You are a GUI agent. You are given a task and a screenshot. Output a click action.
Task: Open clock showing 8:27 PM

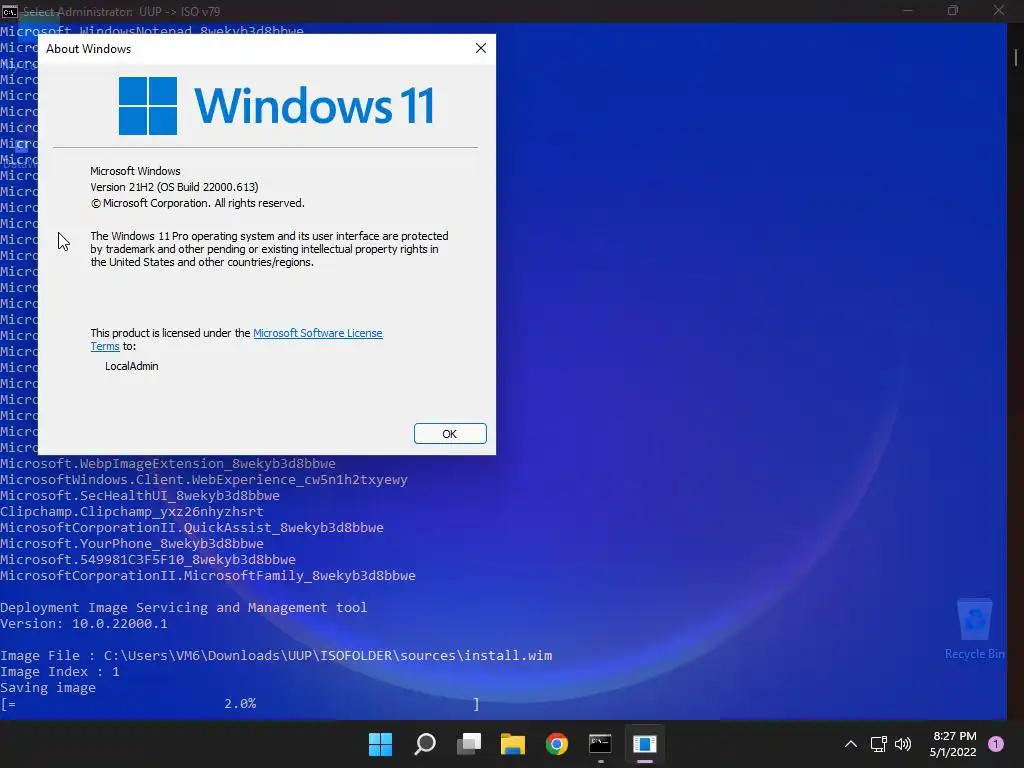click(x=953, y=744)
